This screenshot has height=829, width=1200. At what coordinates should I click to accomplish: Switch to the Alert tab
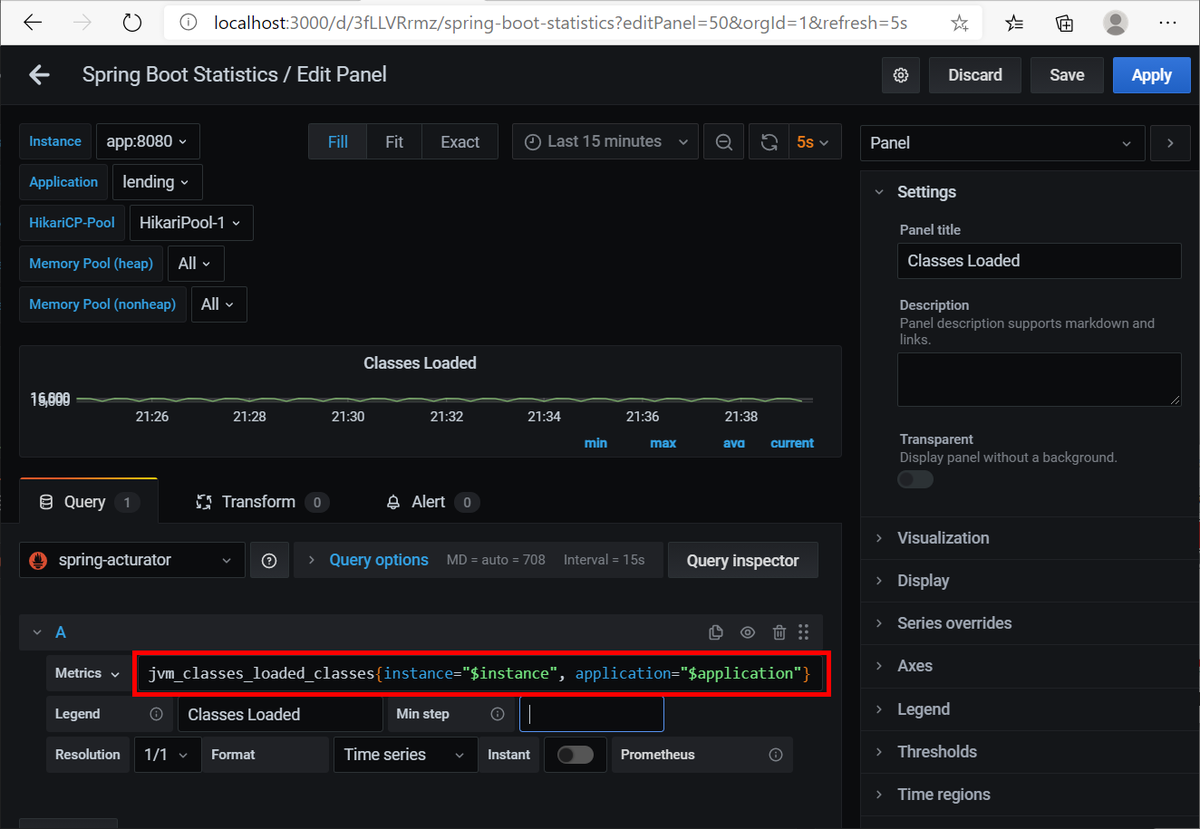(x=432, y=502)
